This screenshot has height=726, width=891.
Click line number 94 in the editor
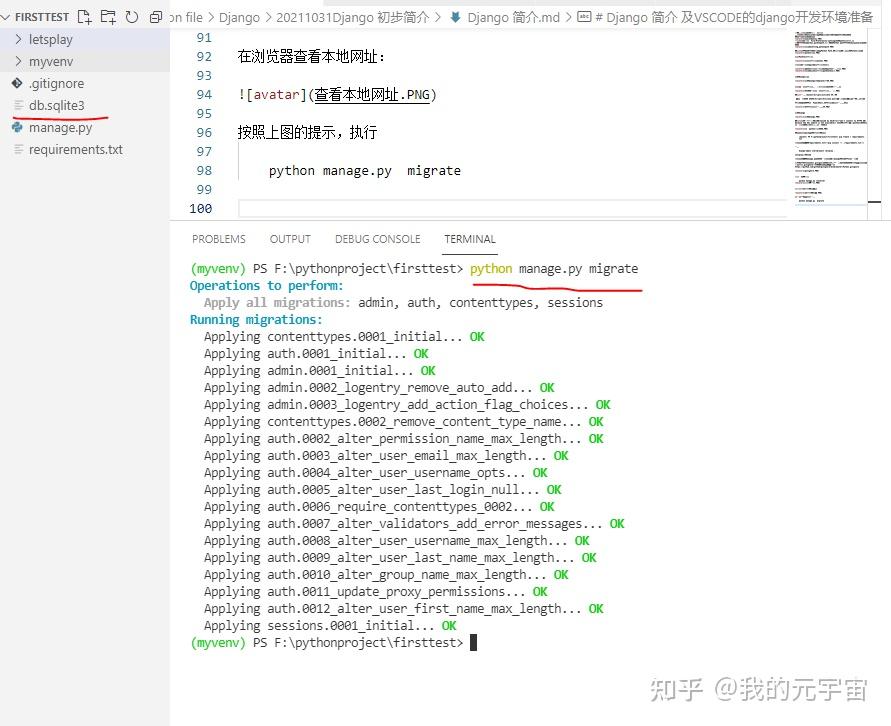click(203, 94)
